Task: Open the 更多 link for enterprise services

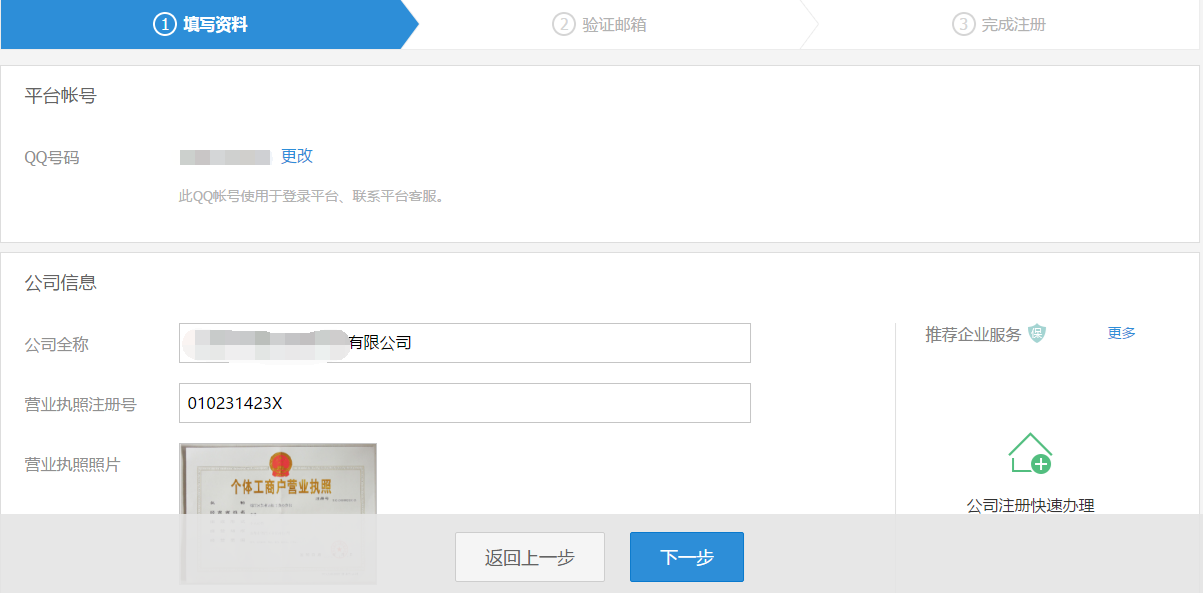Action: point(1121,333)
